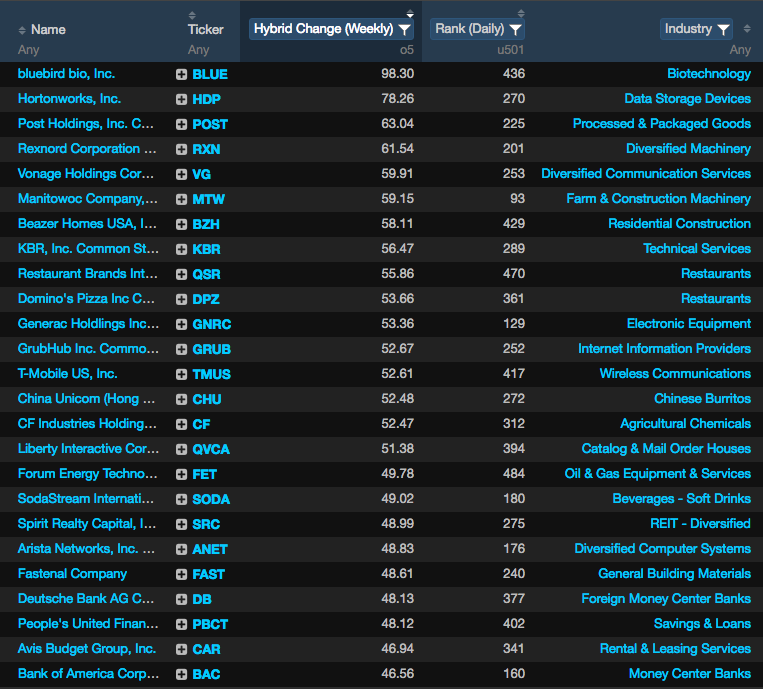Click the plus icon next to CHU
763x689 pixels.
[181, 399]
